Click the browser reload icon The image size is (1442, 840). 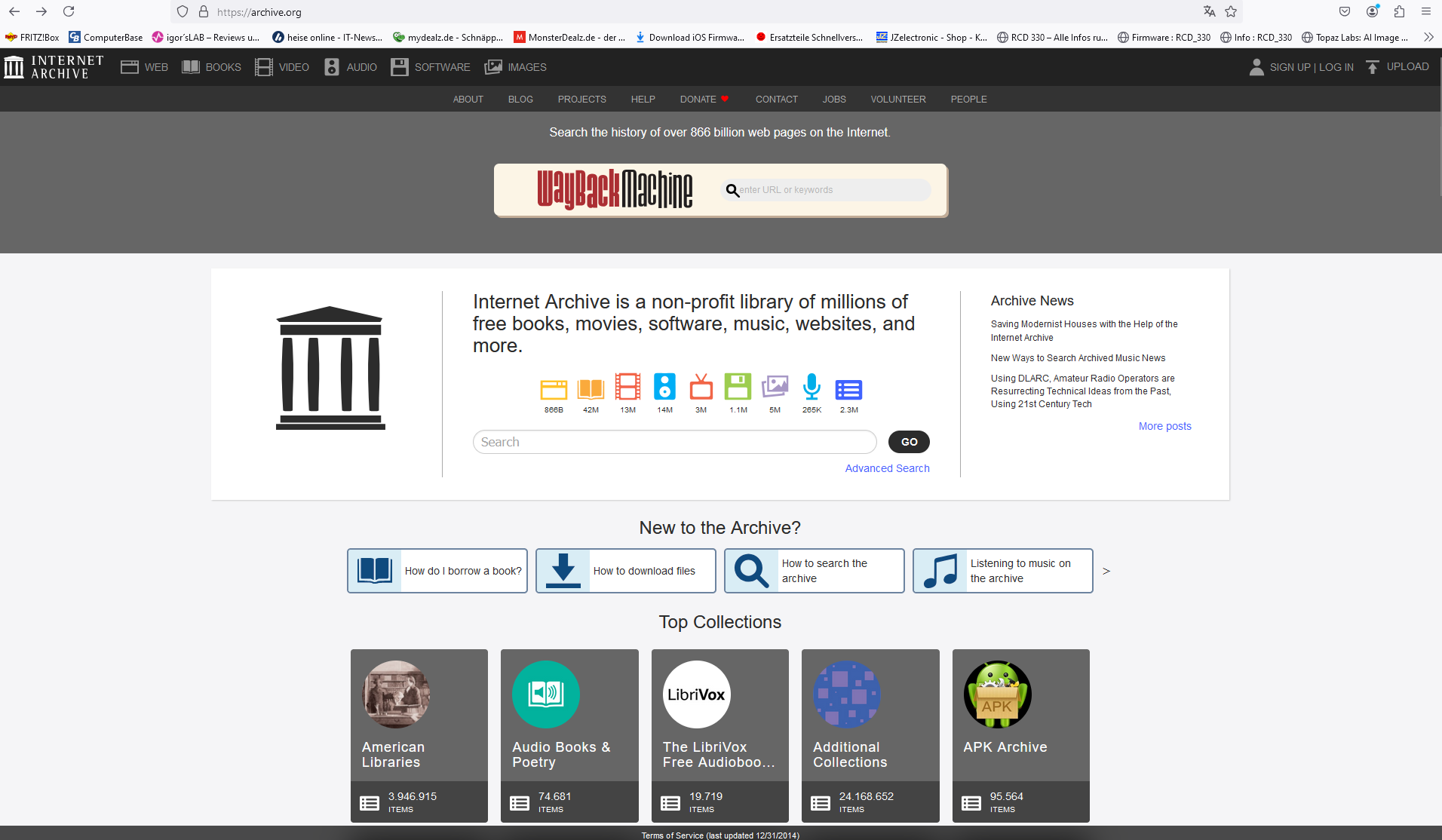(x=69, y=11)
